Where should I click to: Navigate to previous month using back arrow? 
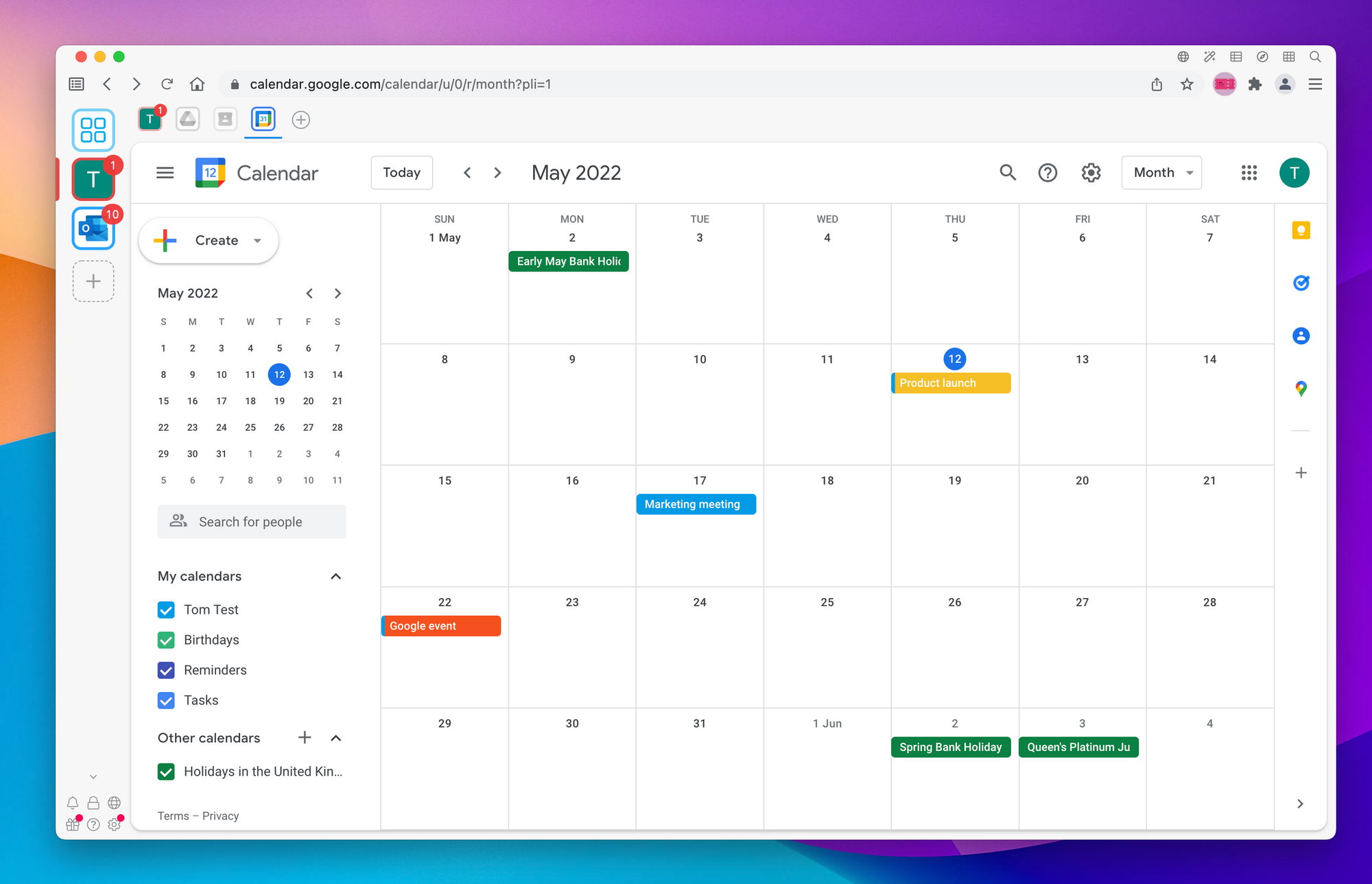tap(466, 172)
